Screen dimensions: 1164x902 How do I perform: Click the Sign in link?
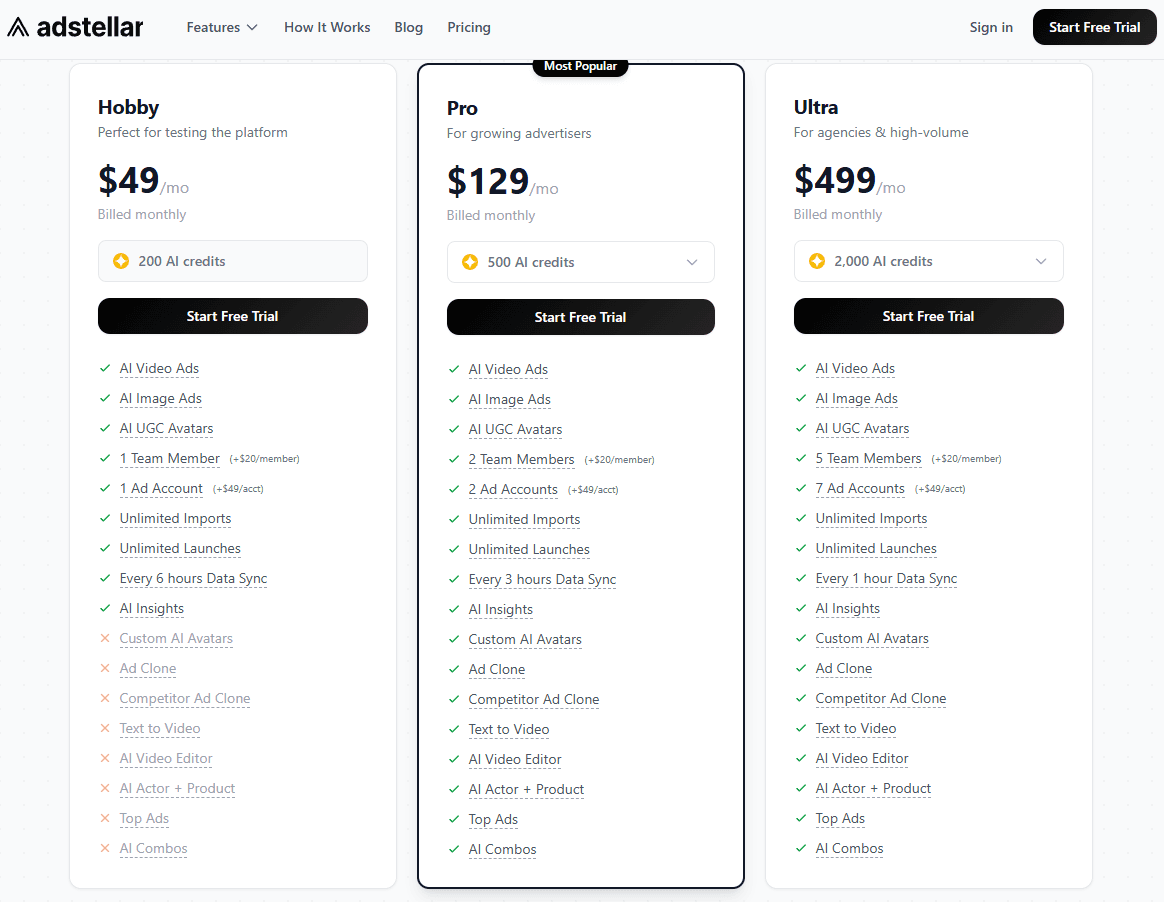pyautogui.click(x=990, y=27)
